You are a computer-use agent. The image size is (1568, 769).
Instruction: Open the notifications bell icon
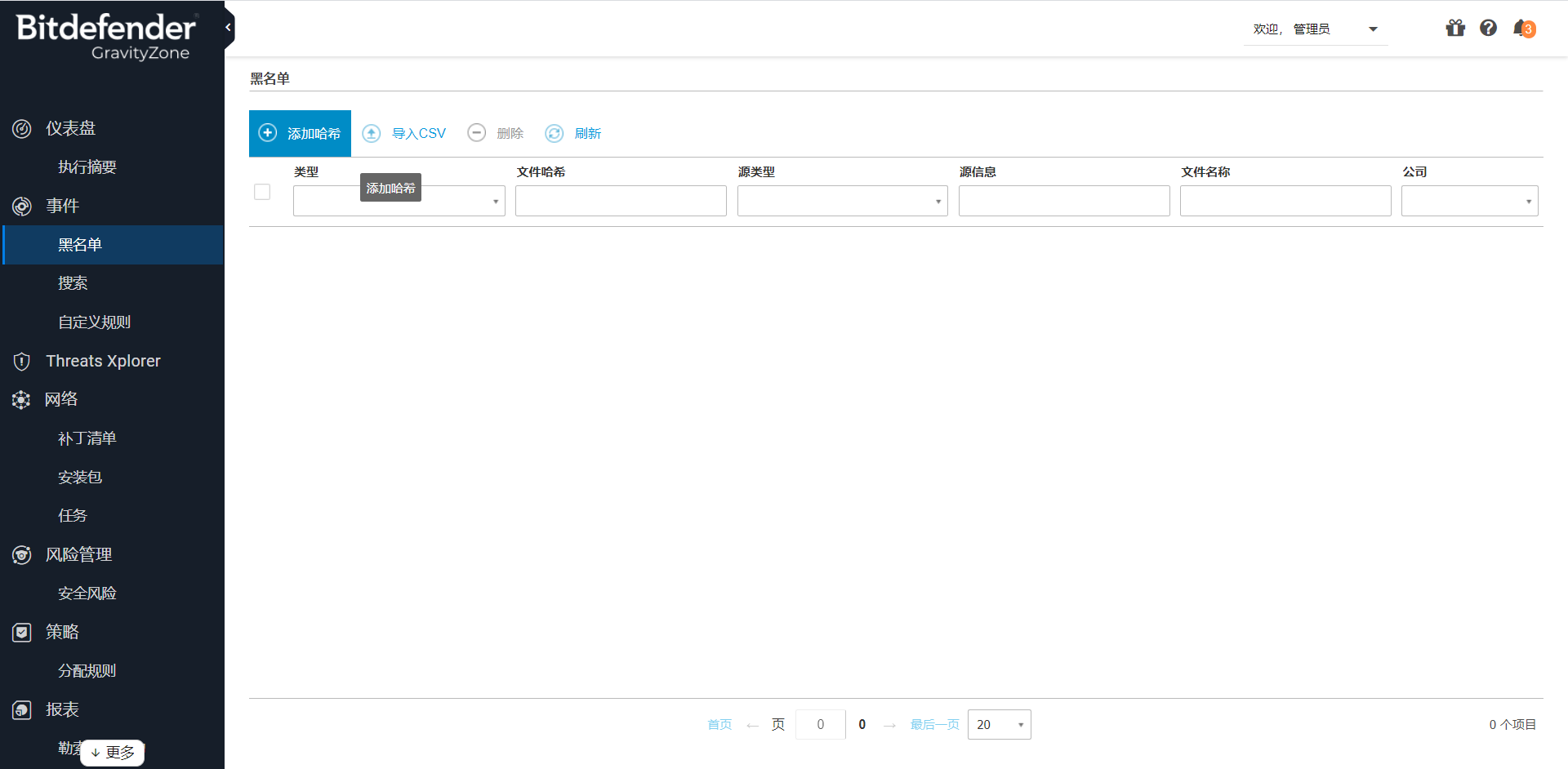point(1523,29)
